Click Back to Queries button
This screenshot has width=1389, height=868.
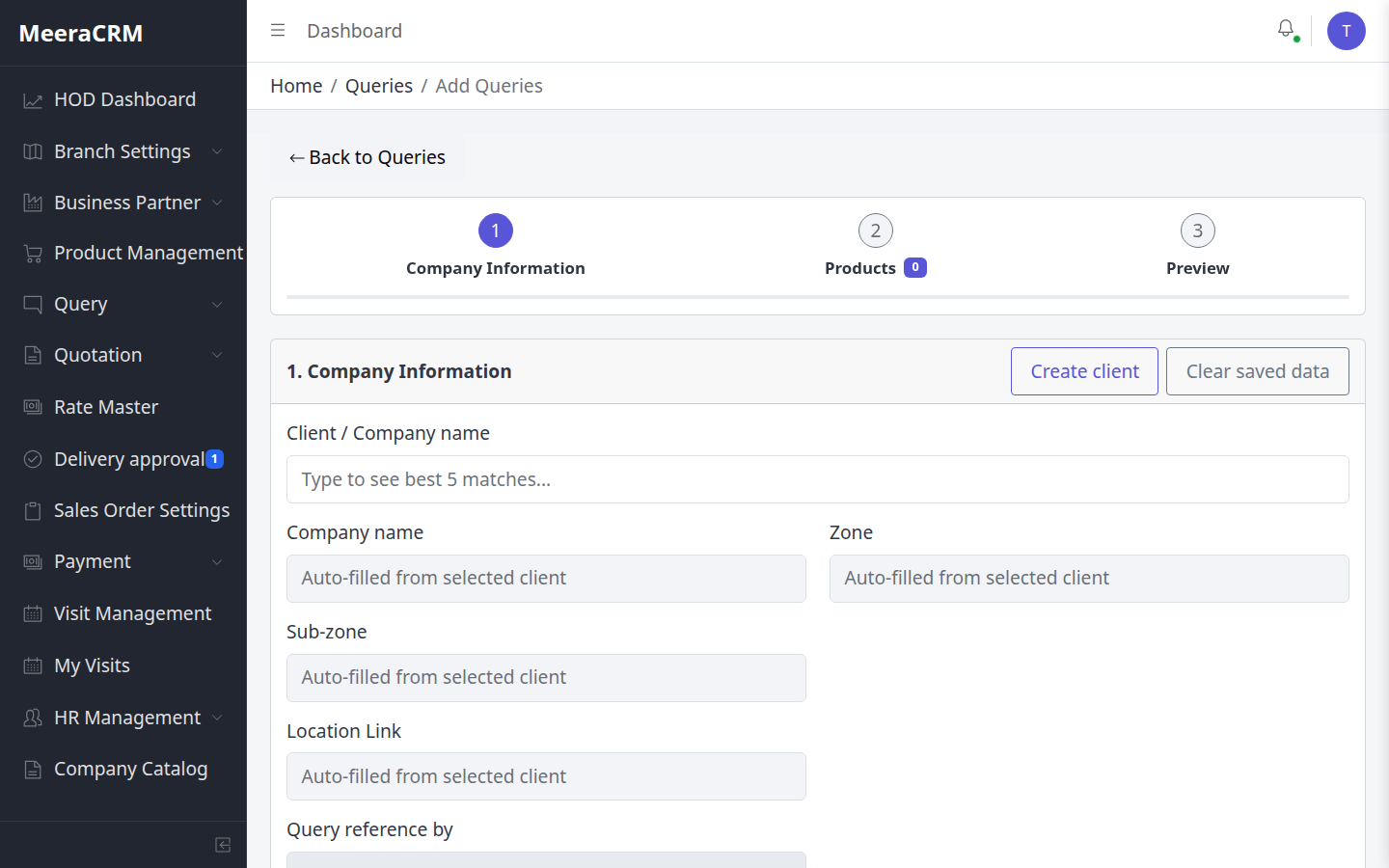click(368, 157)
